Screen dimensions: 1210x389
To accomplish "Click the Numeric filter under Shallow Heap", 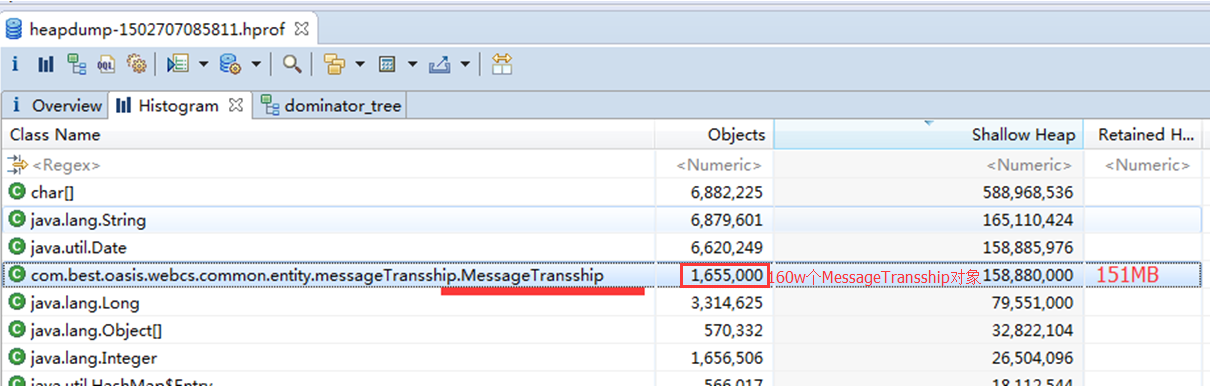I will click(x=929, y=165).
